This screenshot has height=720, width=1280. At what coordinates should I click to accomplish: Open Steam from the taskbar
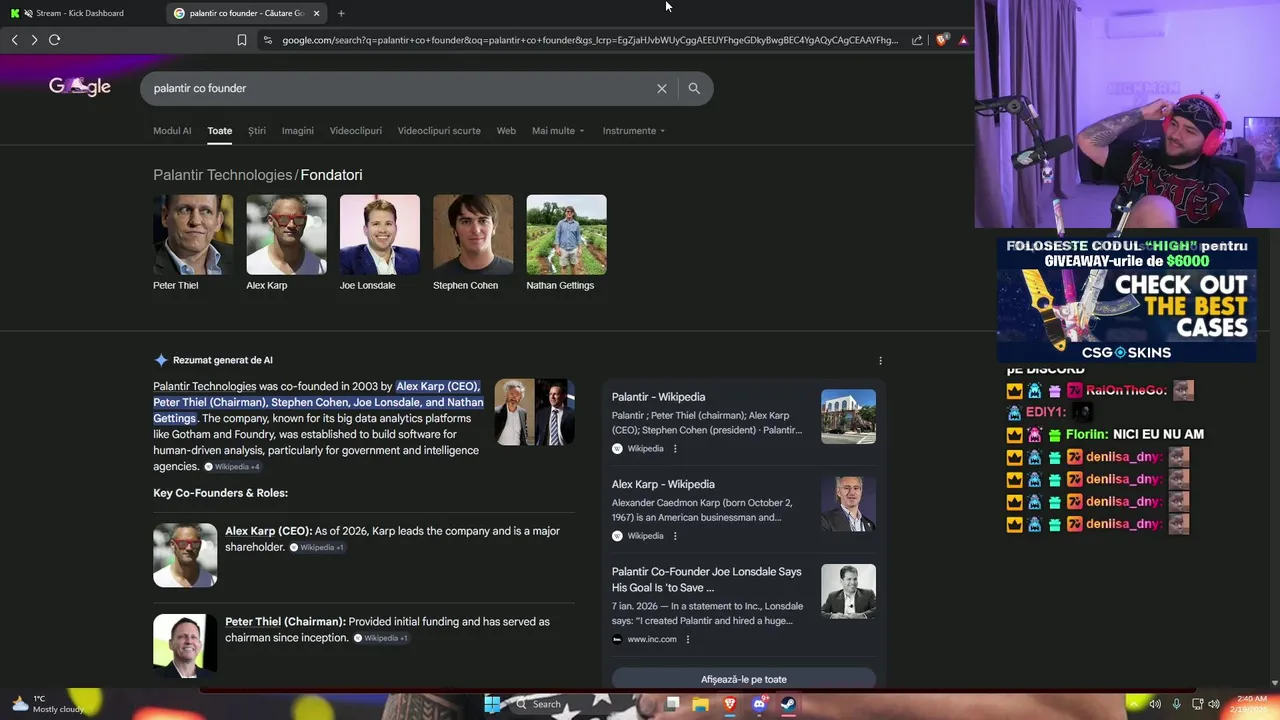point(788,704)
